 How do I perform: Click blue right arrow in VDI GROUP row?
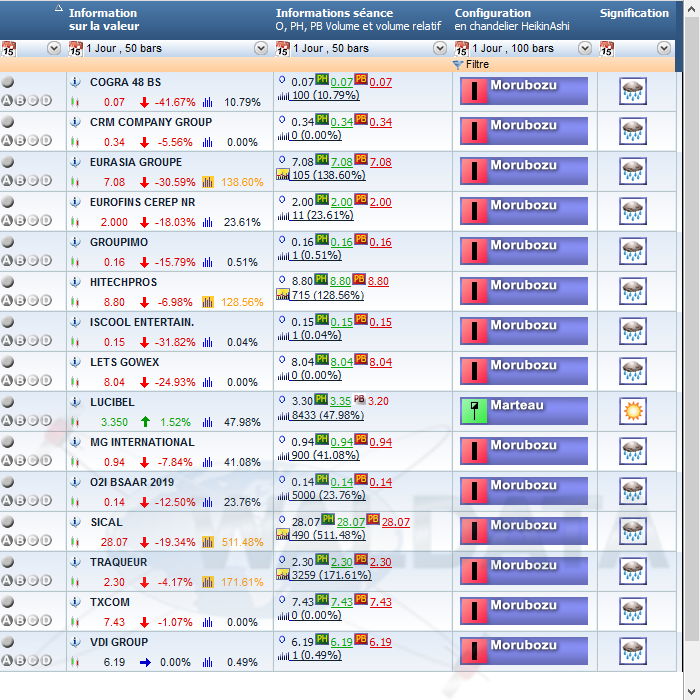145,662
